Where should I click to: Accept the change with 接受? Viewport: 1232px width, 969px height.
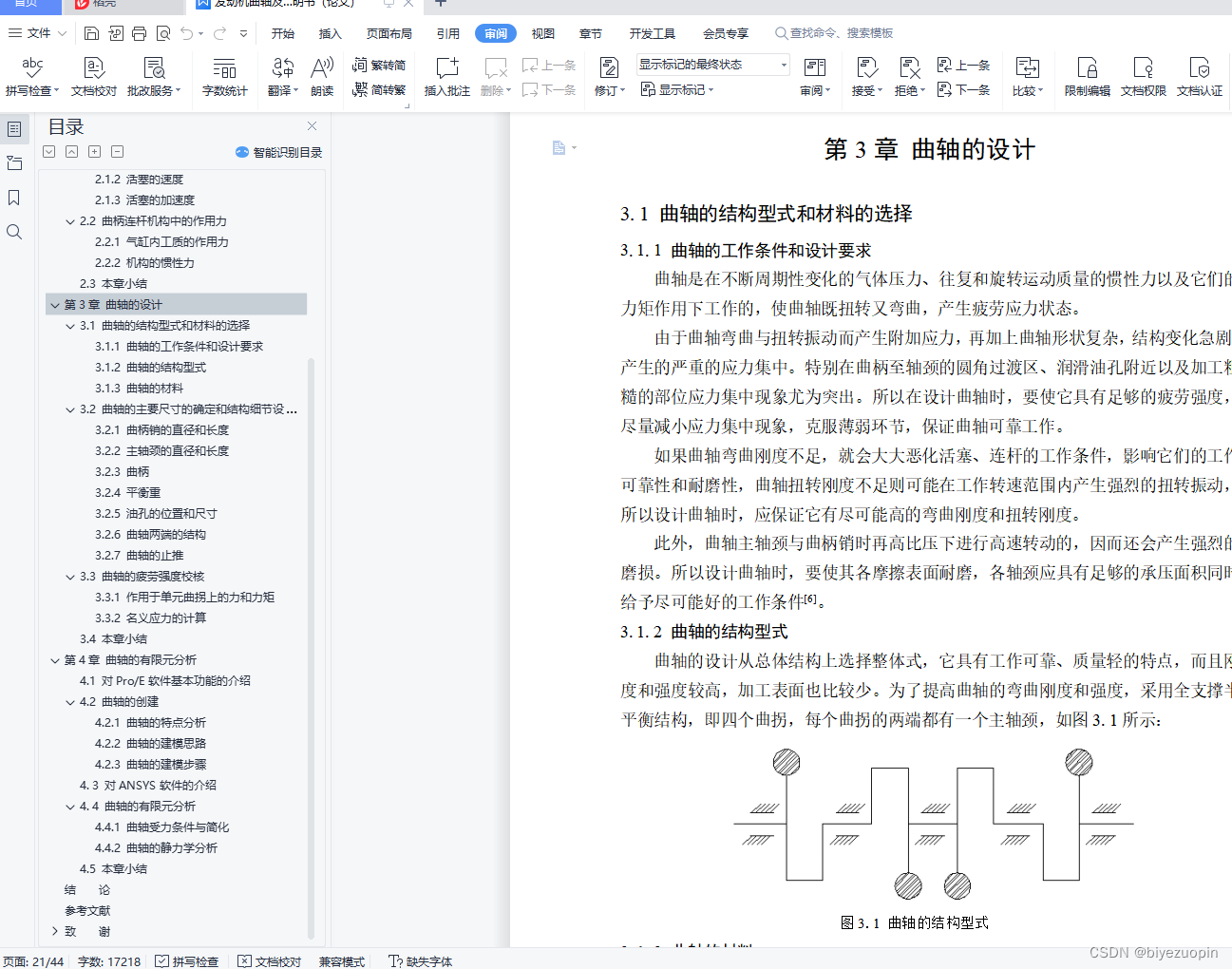tap(866, 76)
